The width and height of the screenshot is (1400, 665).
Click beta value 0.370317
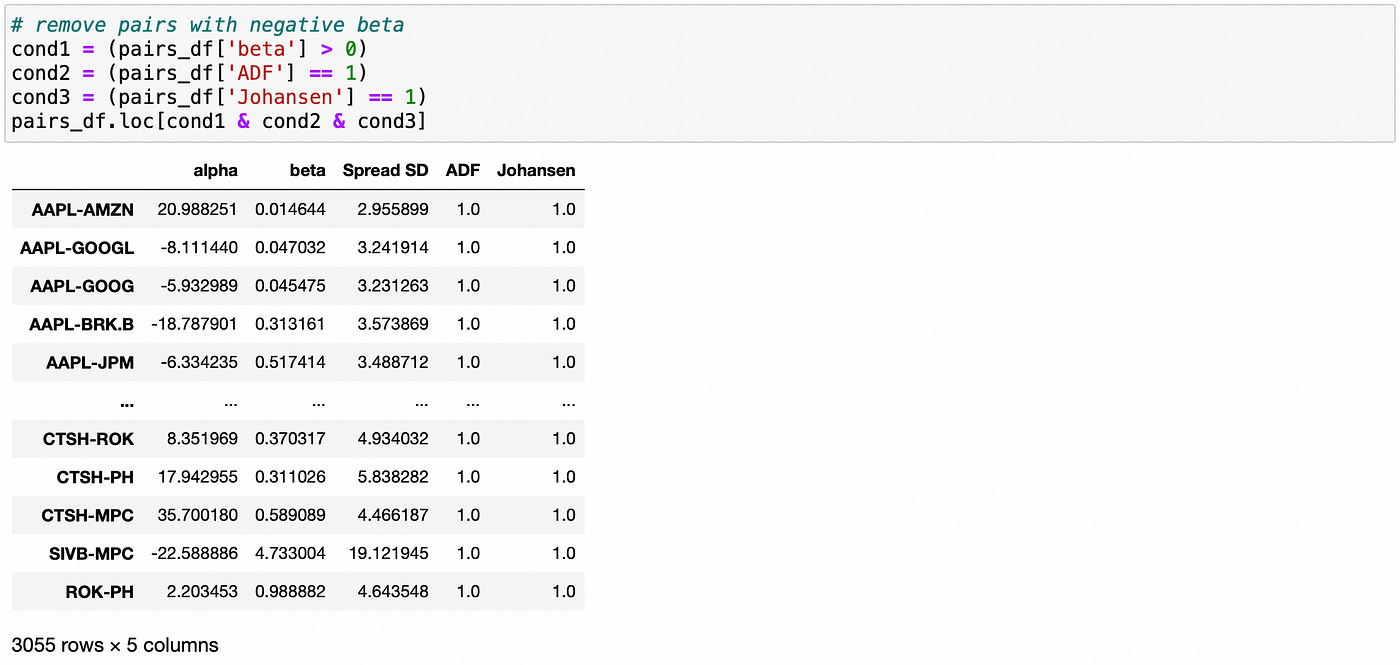pos(290,438)
